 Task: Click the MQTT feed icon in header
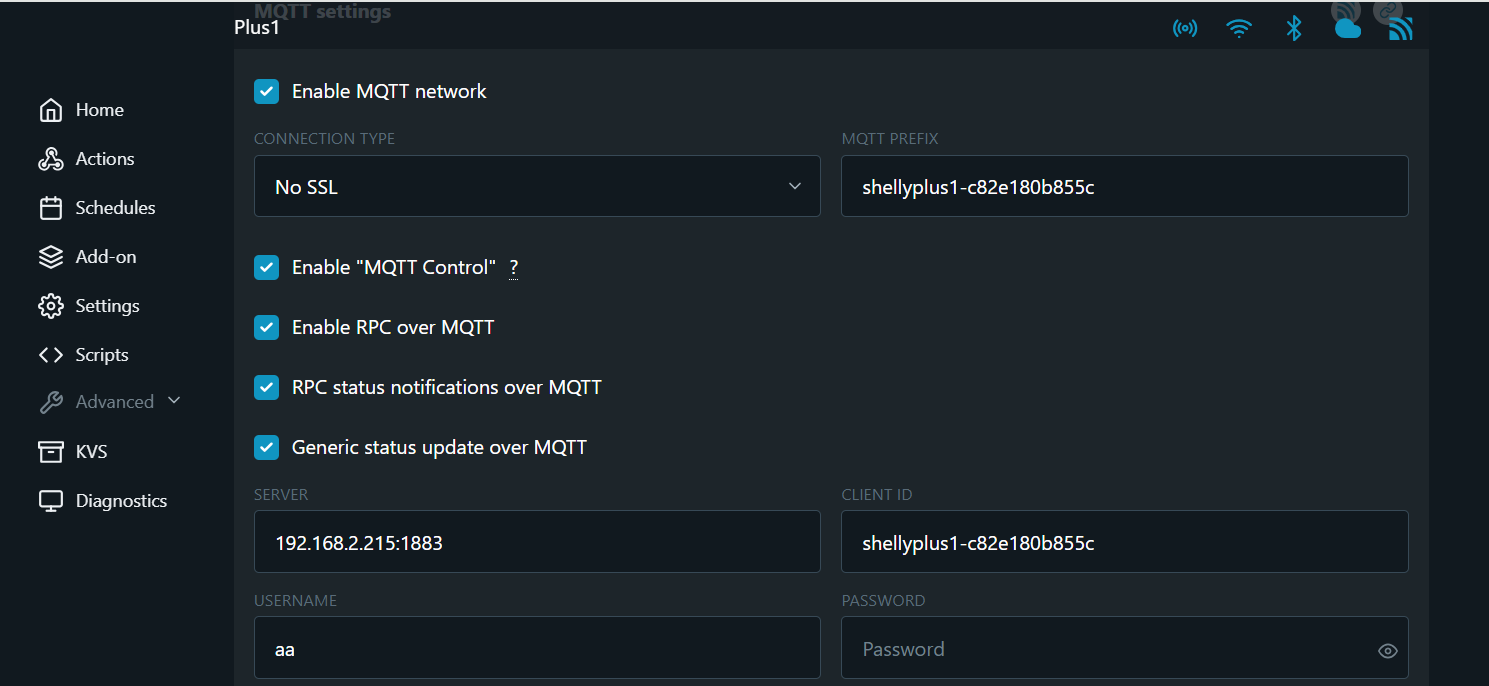(x=1401, y=28)
